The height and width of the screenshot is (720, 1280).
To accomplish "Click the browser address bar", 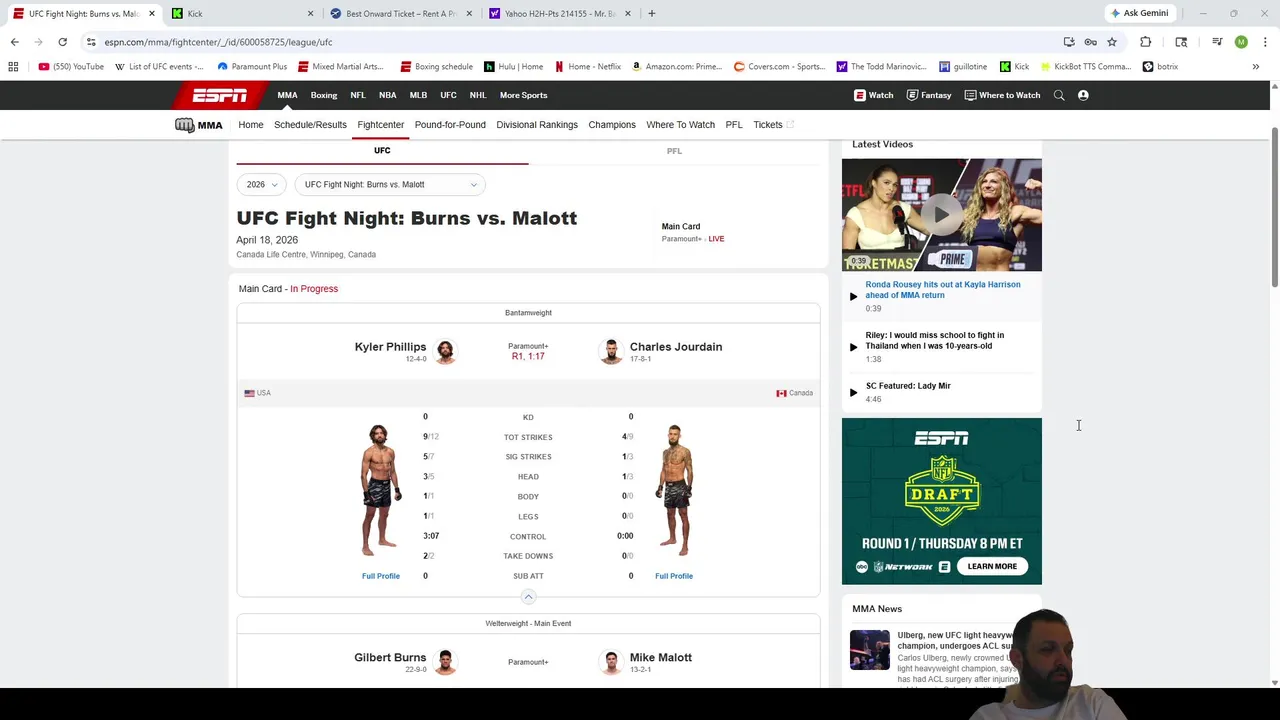I will 570,42.
